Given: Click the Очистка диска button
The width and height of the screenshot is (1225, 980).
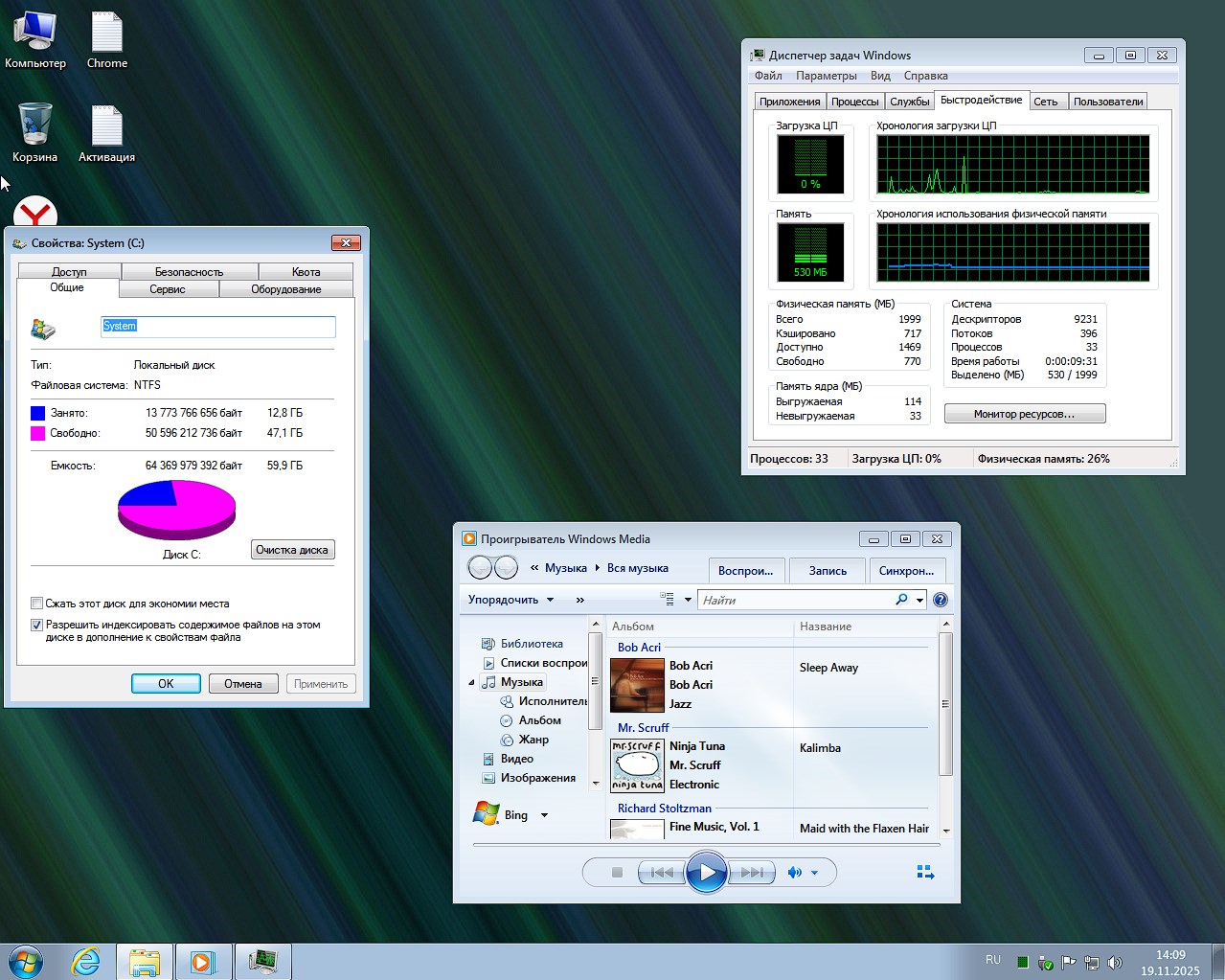Looking at the screenshot, I should click(x=293, y=549).
